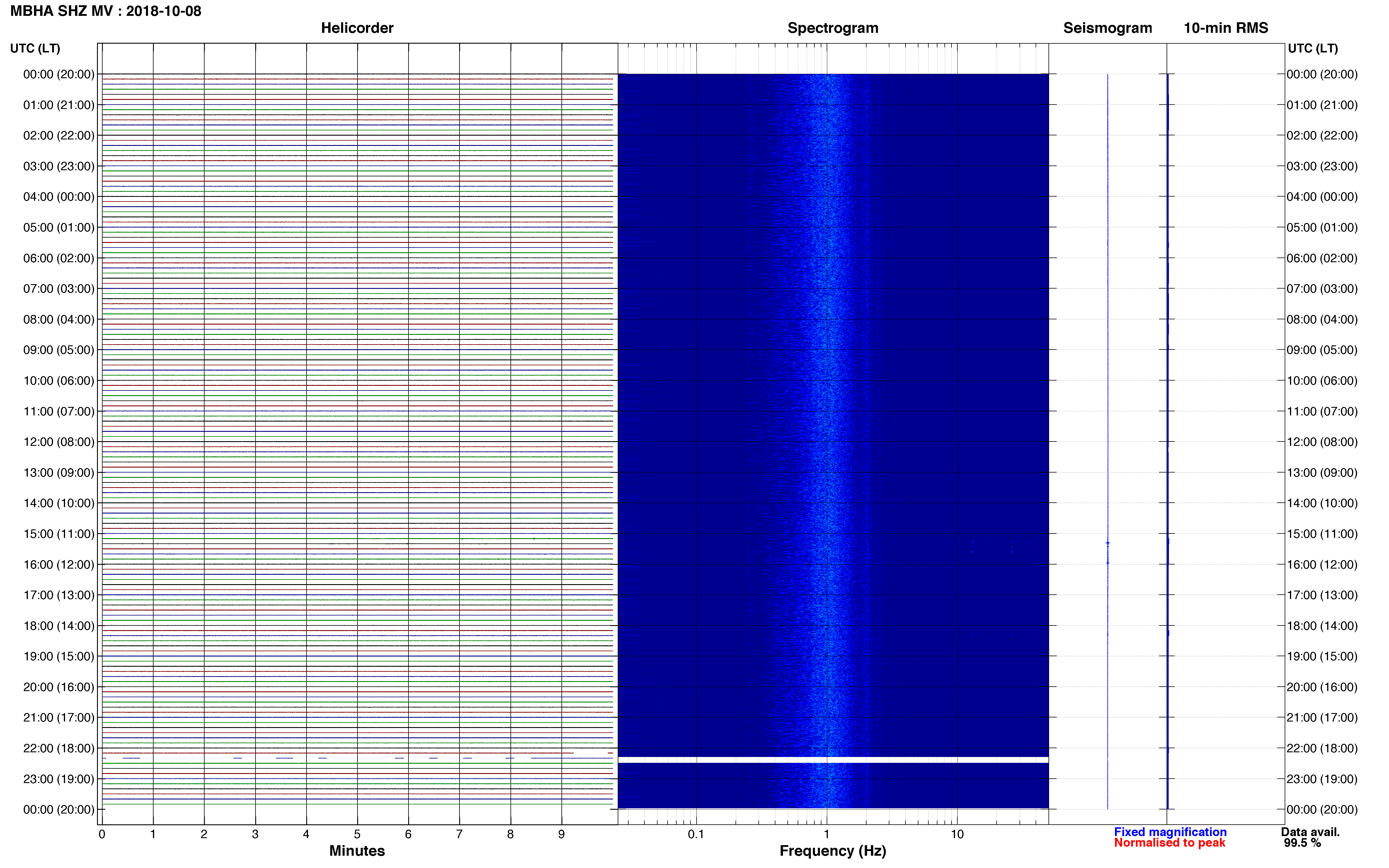
Task: Click '18:00 (14:00)' beside the RMS panel
Action: tap(1322, 626)
